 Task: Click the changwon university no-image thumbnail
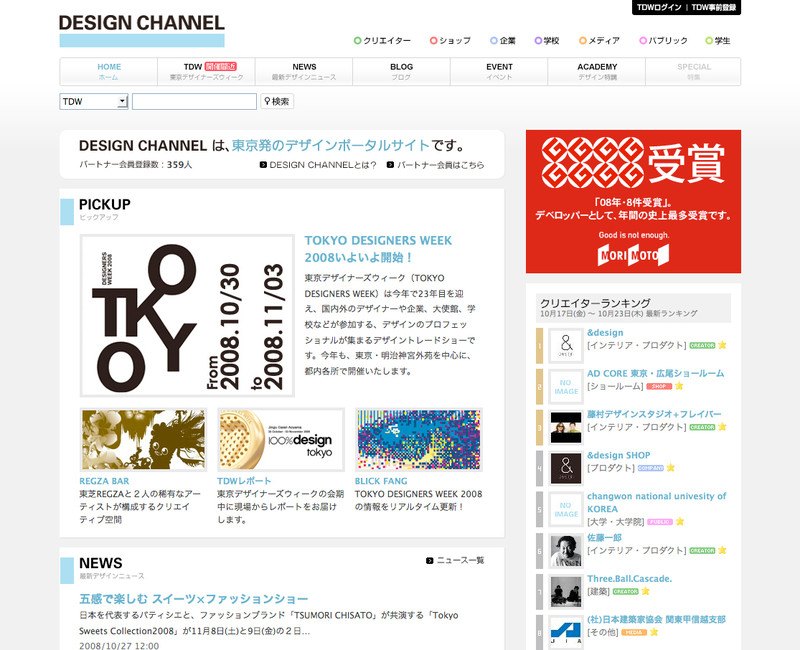pos(566,509)
